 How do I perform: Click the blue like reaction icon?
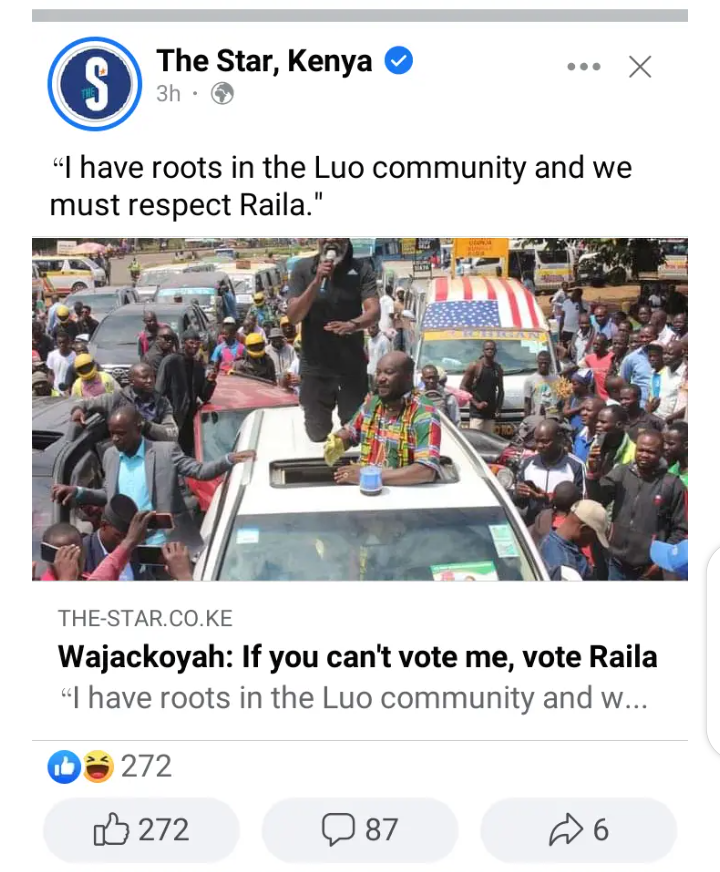[x=64, y=767]
